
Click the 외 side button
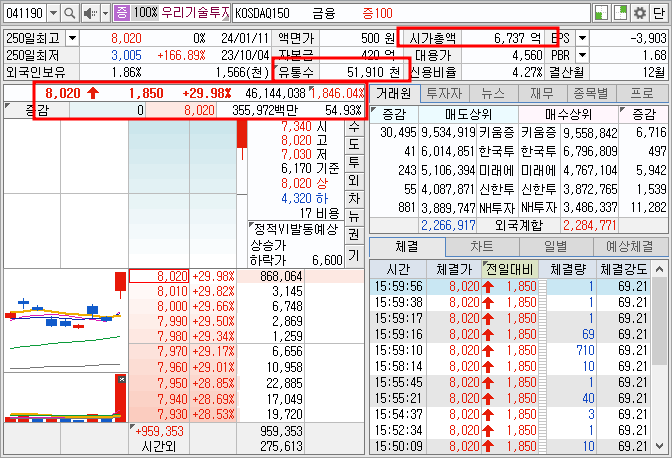[354, 180]
